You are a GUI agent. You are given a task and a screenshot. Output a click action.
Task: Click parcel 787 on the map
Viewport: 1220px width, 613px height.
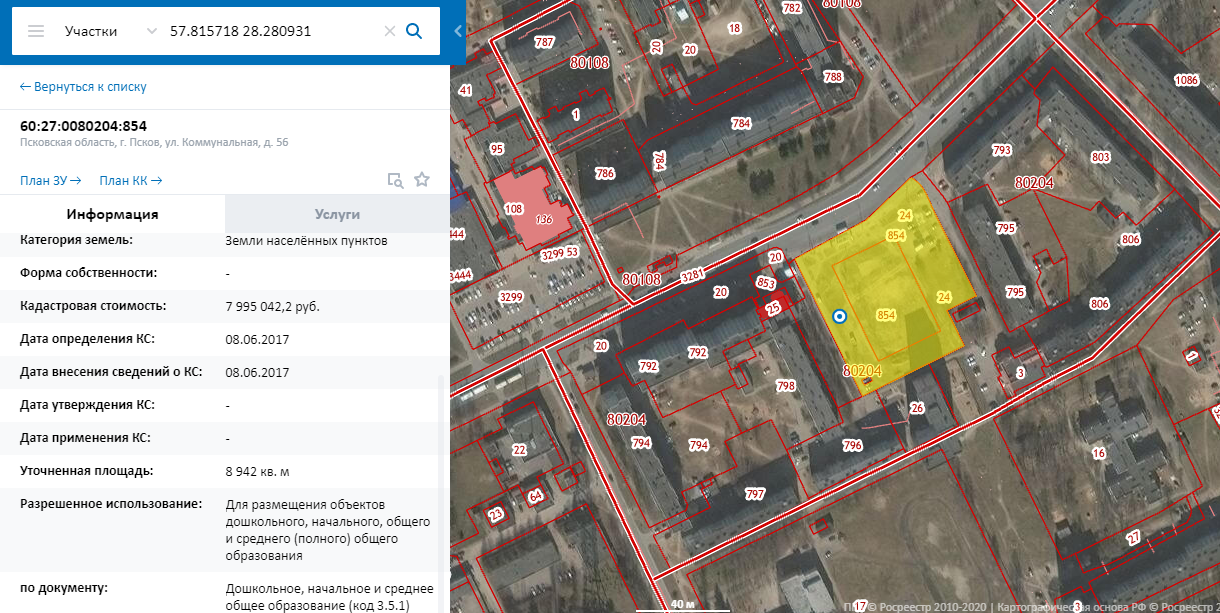[544, 42]
